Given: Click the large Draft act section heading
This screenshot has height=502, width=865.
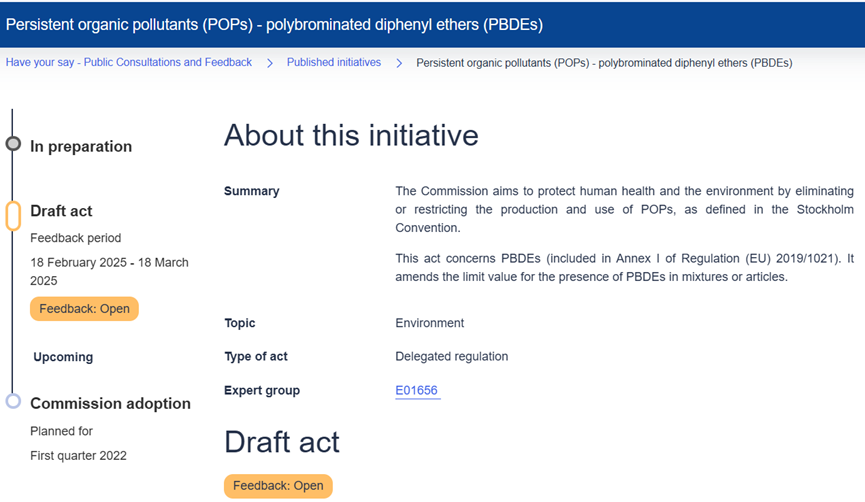Looking at the screenshot, I should 282,442.
